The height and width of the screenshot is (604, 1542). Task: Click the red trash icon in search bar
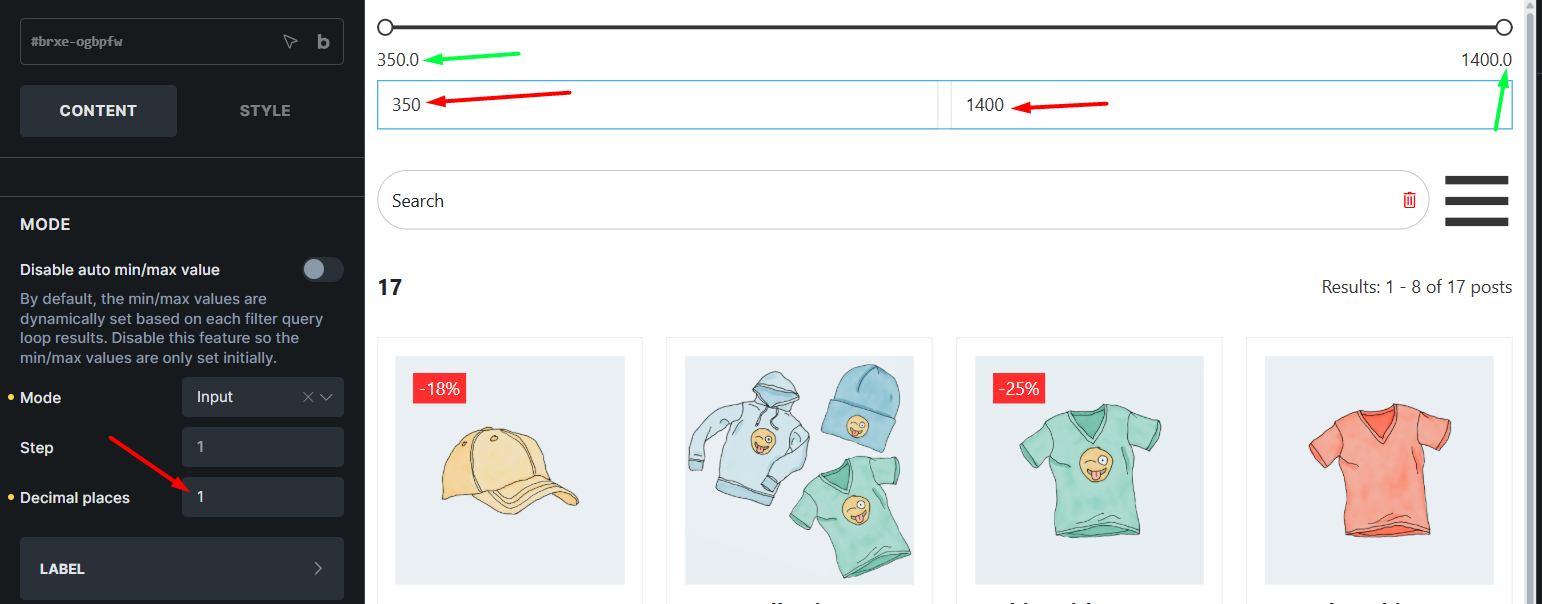[x=1409, y=200]
